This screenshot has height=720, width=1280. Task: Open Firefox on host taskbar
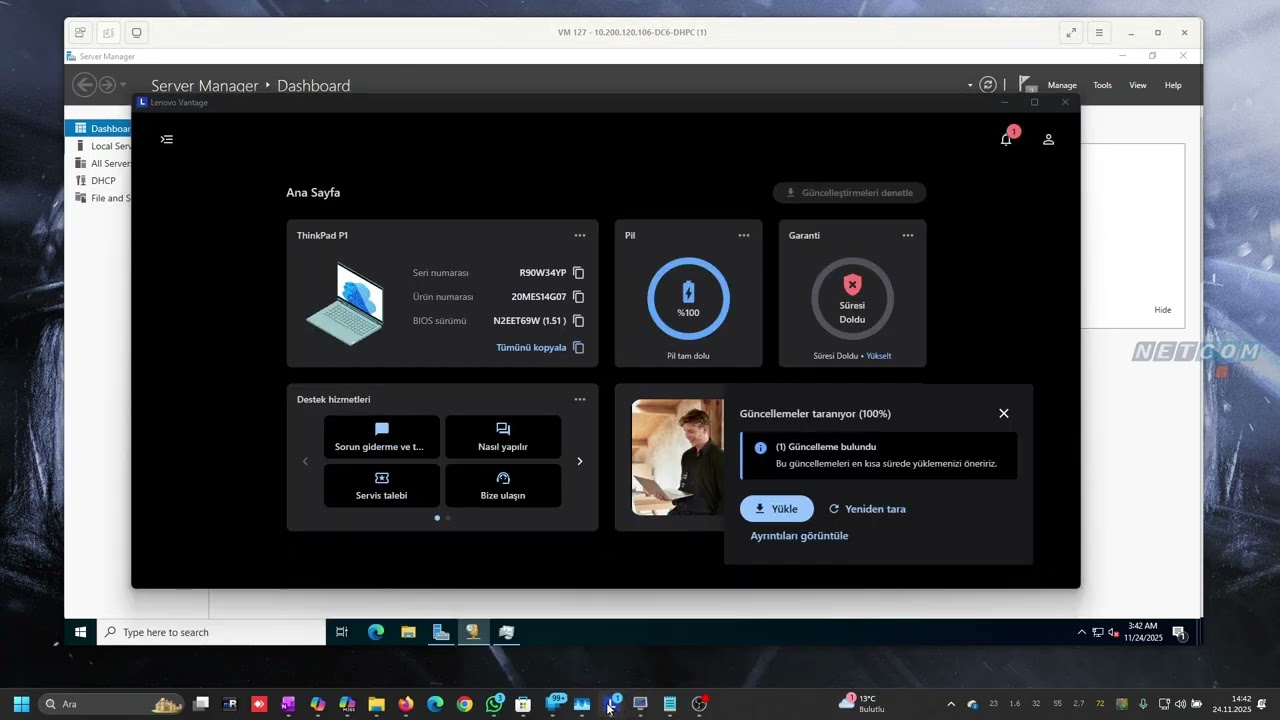(x=405, y=704)
